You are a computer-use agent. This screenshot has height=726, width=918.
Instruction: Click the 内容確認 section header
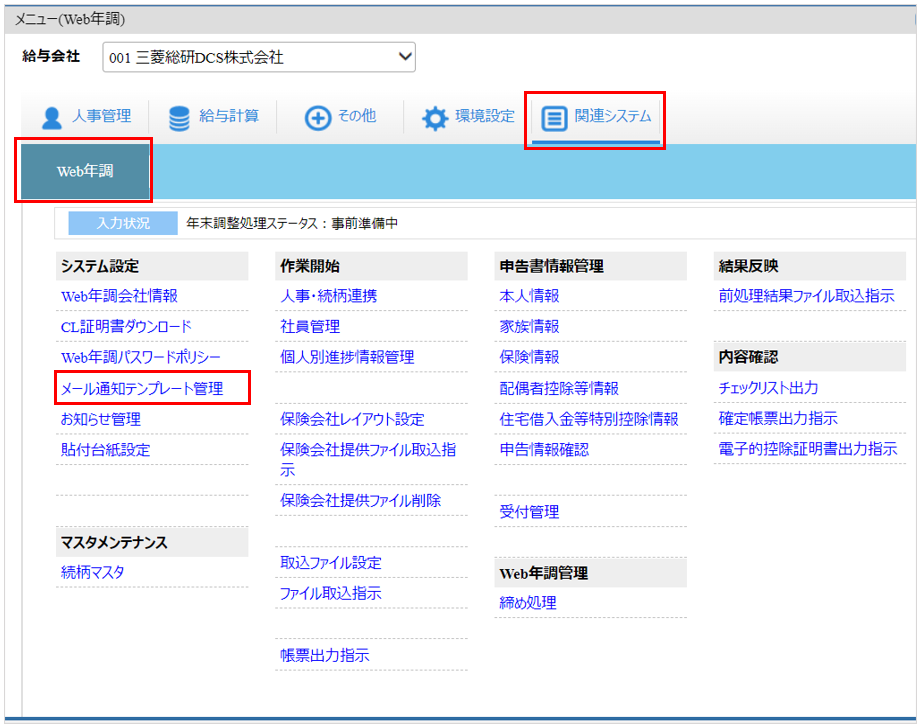pyautogui.click(x=810, y=357)
